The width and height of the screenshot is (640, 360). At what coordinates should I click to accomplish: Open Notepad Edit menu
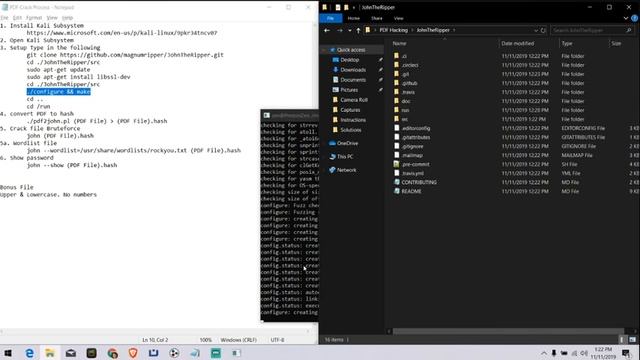[x=17, y=18]
